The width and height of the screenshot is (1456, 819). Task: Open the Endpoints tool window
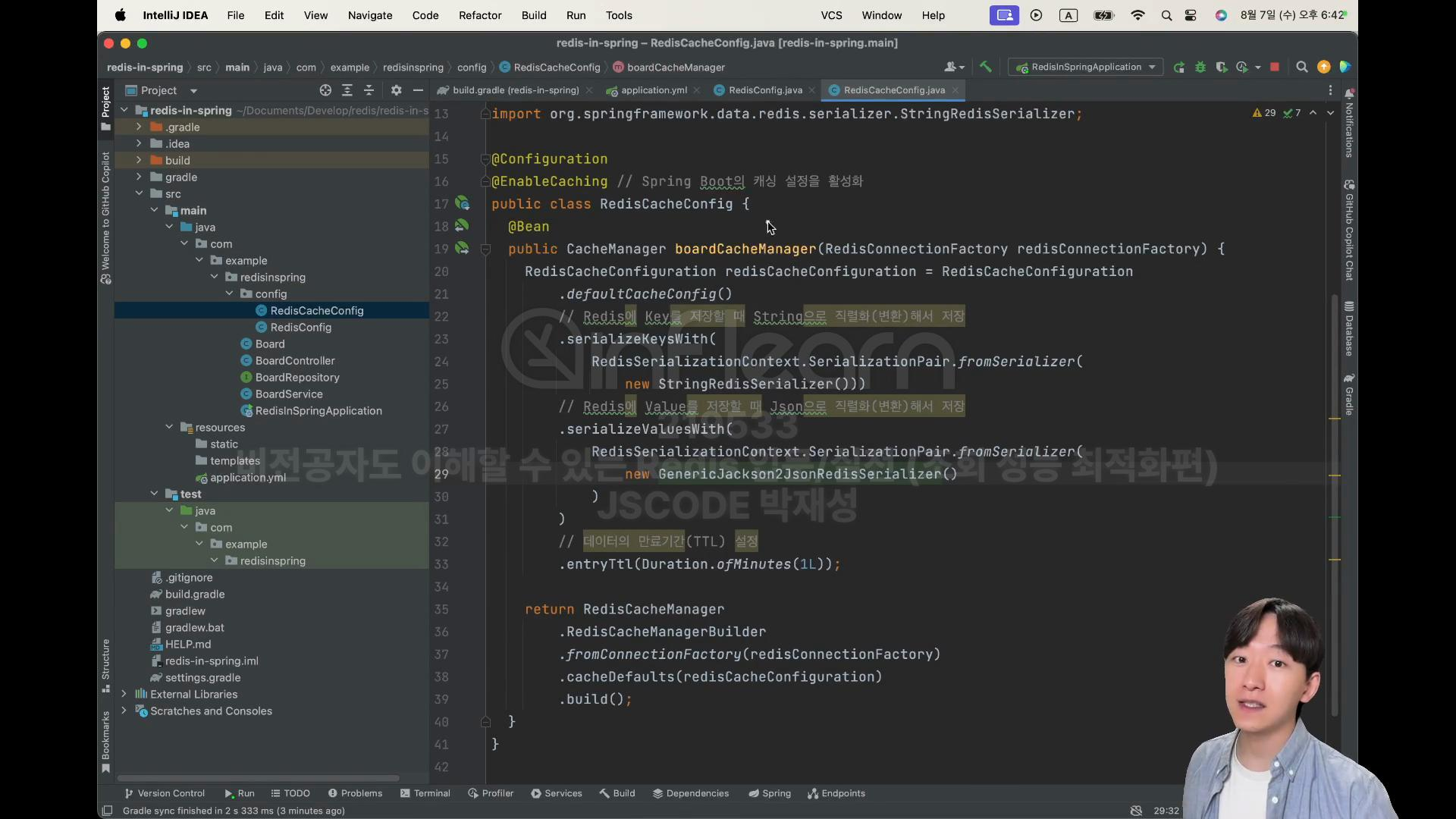click(836, 793)
